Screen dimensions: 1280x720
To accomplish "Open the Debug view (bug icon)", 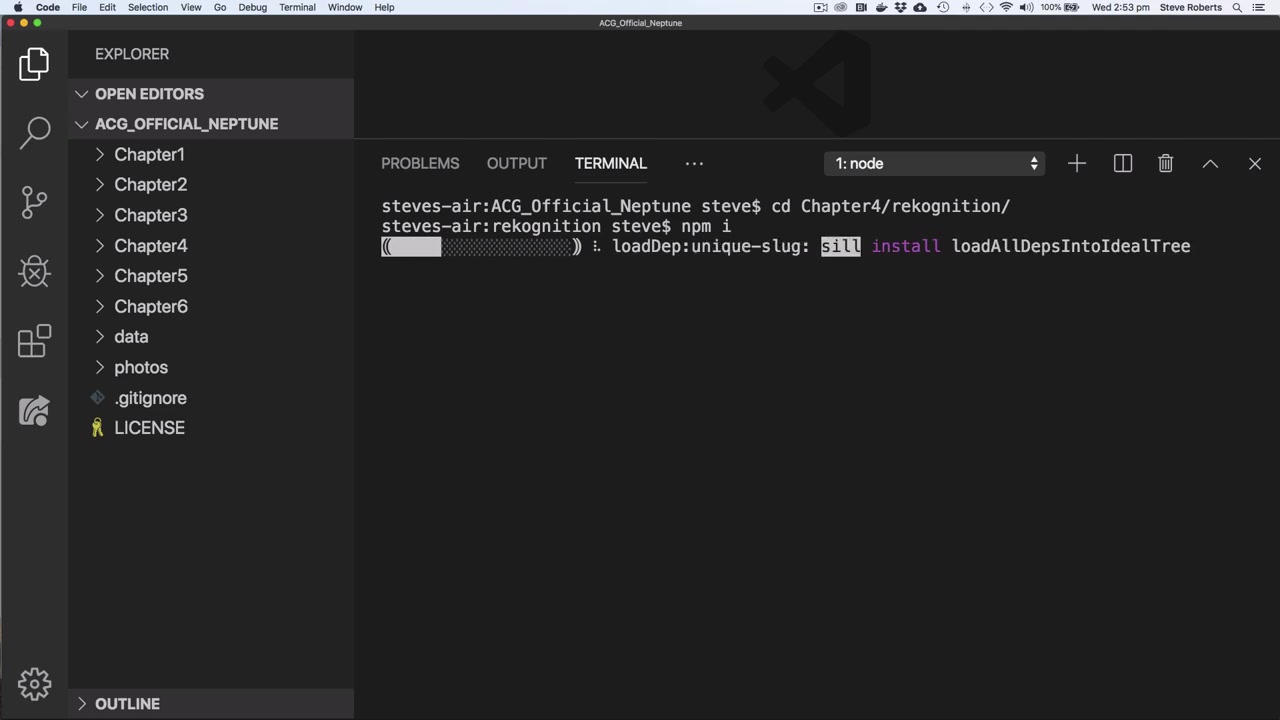I will point(34,272).
